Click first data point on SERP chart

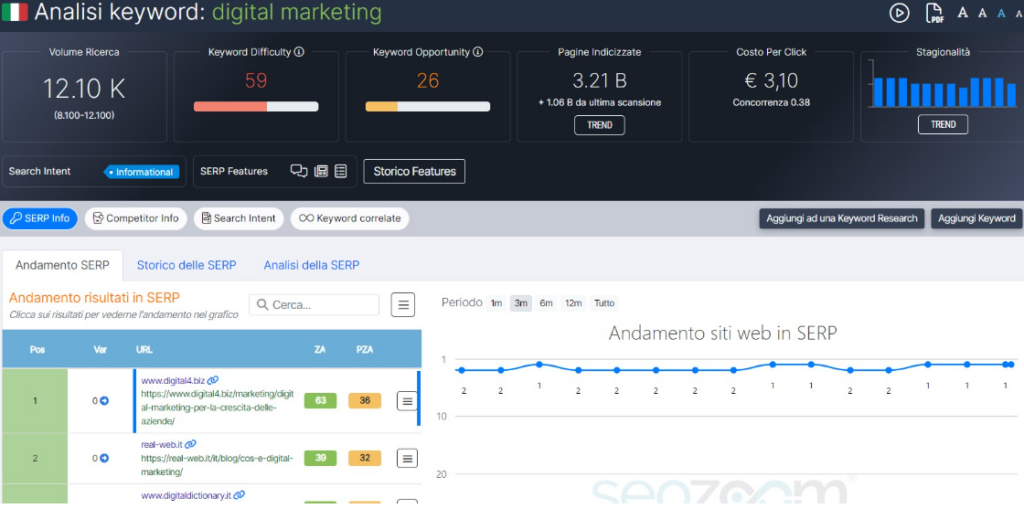point(462,370)
